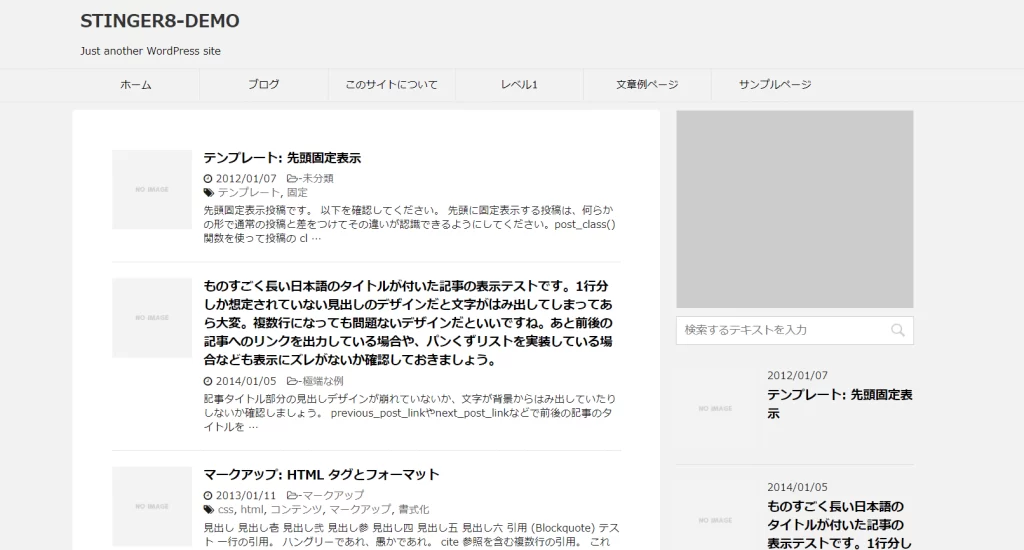The height and width of the screenshot is (550, 1024).
Task: Open the 未分類 category link
Action: [318, 178]
